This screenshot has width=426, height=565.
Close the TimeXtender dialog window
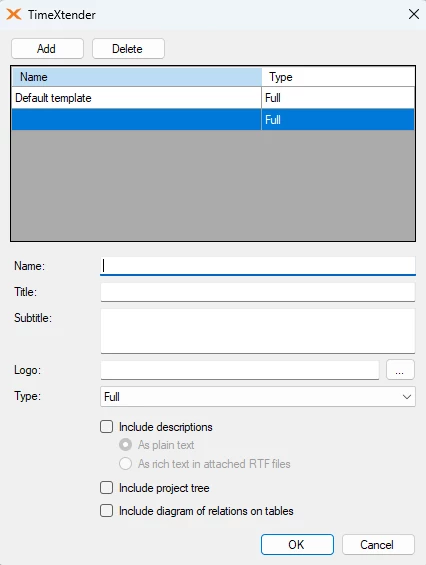pyautogui.click(x=414, y=14)
